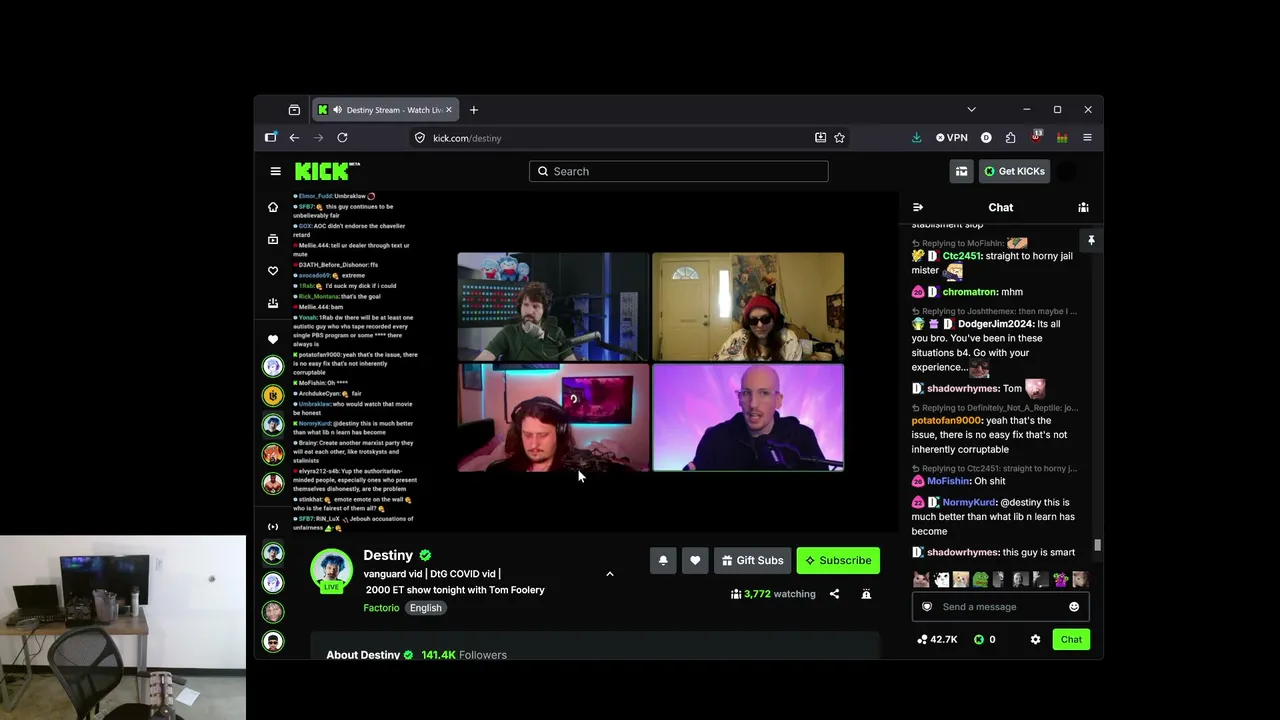1280x720 pixels.
Task: Click the notification bell beside Gift Subs
Action: (x=663, y=561)
